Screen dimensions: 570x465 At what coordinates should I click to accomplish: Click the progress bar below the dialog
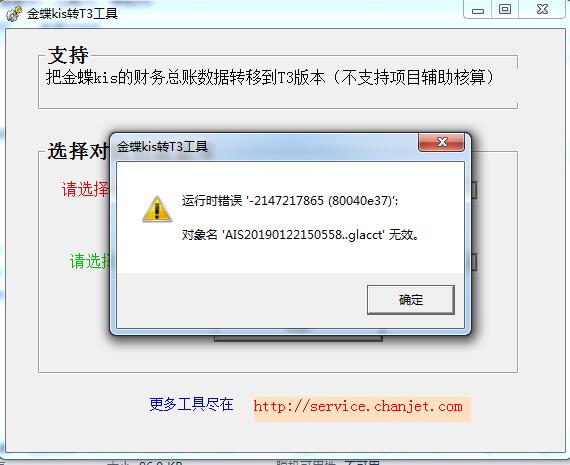tap(298, 338)
